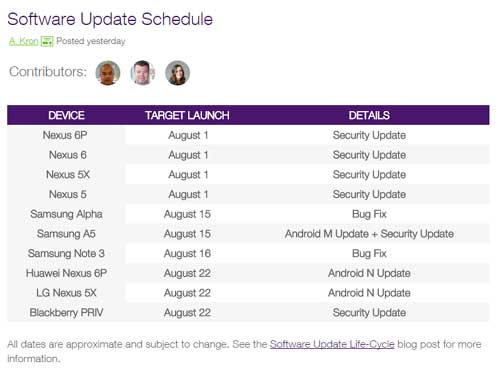Click the Nexus 5X device cell
Image resolution: width=500 pixels, height=368 pixels.
coord(68,174)
